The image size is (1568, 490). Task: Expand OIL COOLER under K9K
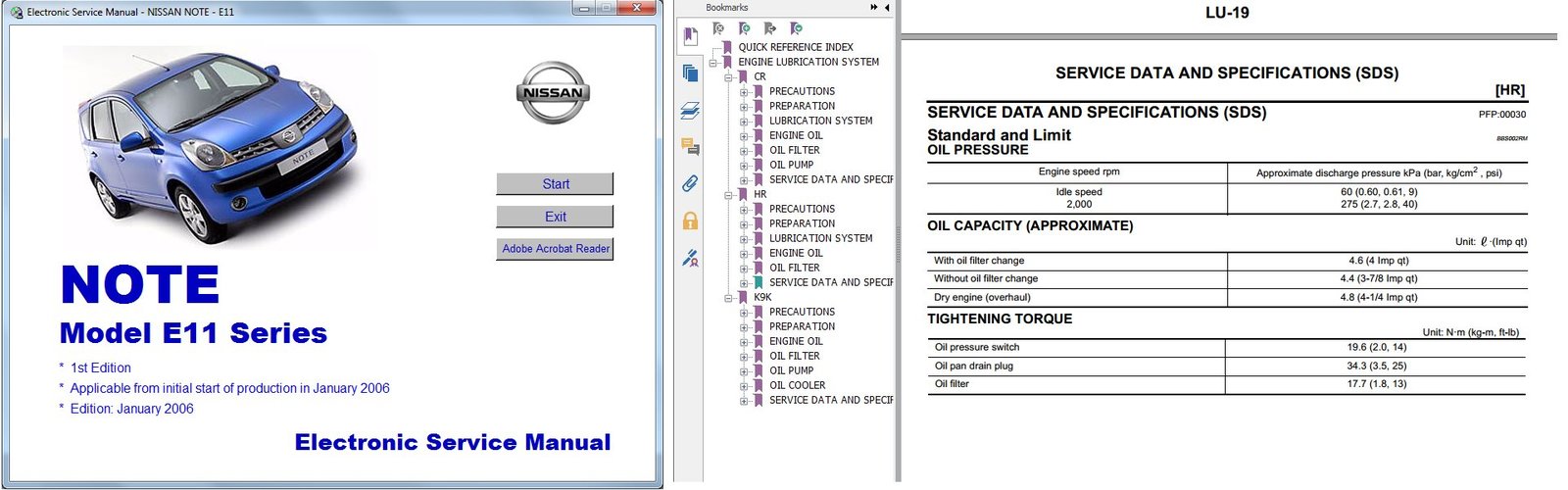pos(744,385)
